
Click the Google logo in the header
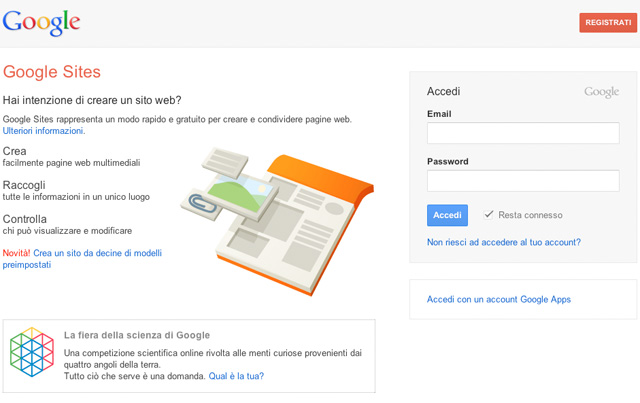coord(42,23)
